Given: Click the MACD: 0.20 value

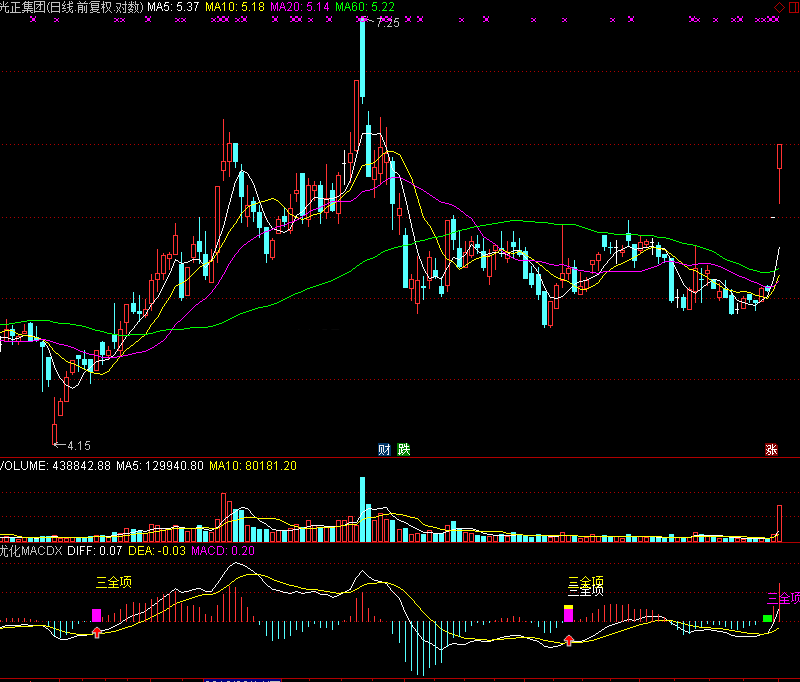Looking at the screenshot, I should click(223, 551).
